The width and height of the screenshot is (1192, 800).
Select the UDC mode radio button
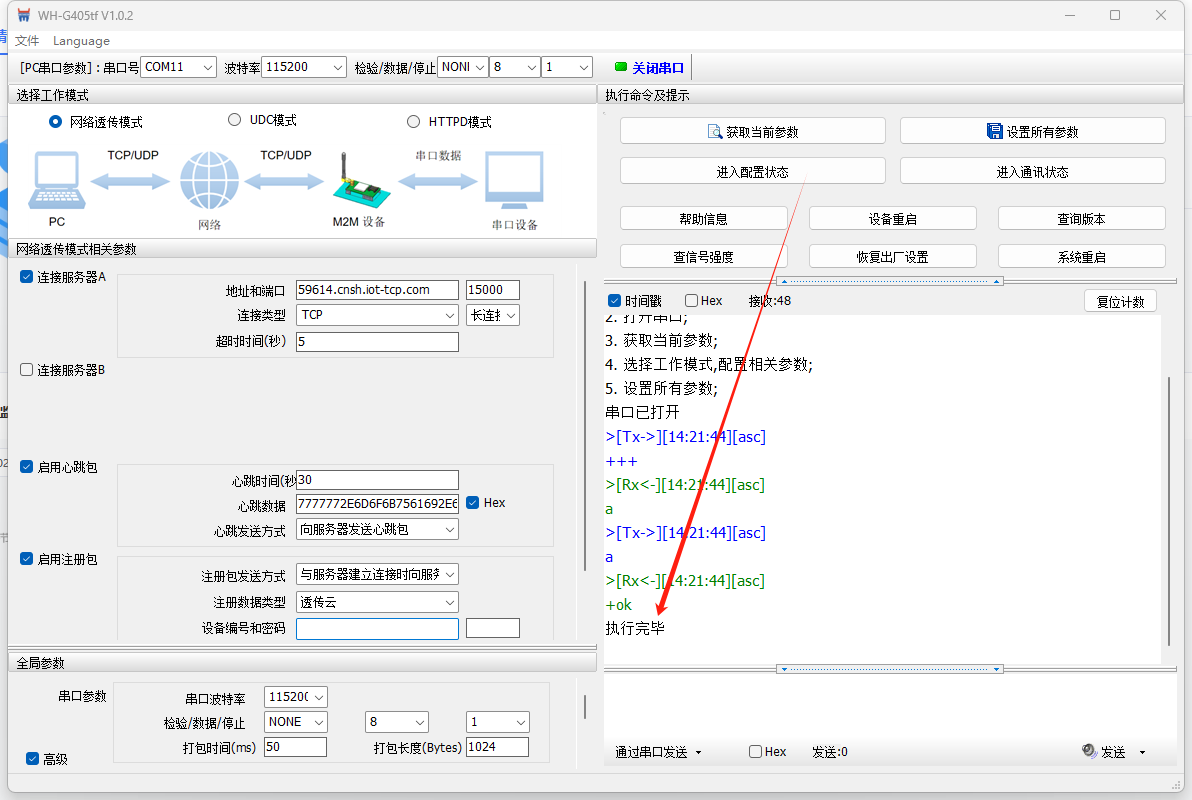tap(235, 120)
